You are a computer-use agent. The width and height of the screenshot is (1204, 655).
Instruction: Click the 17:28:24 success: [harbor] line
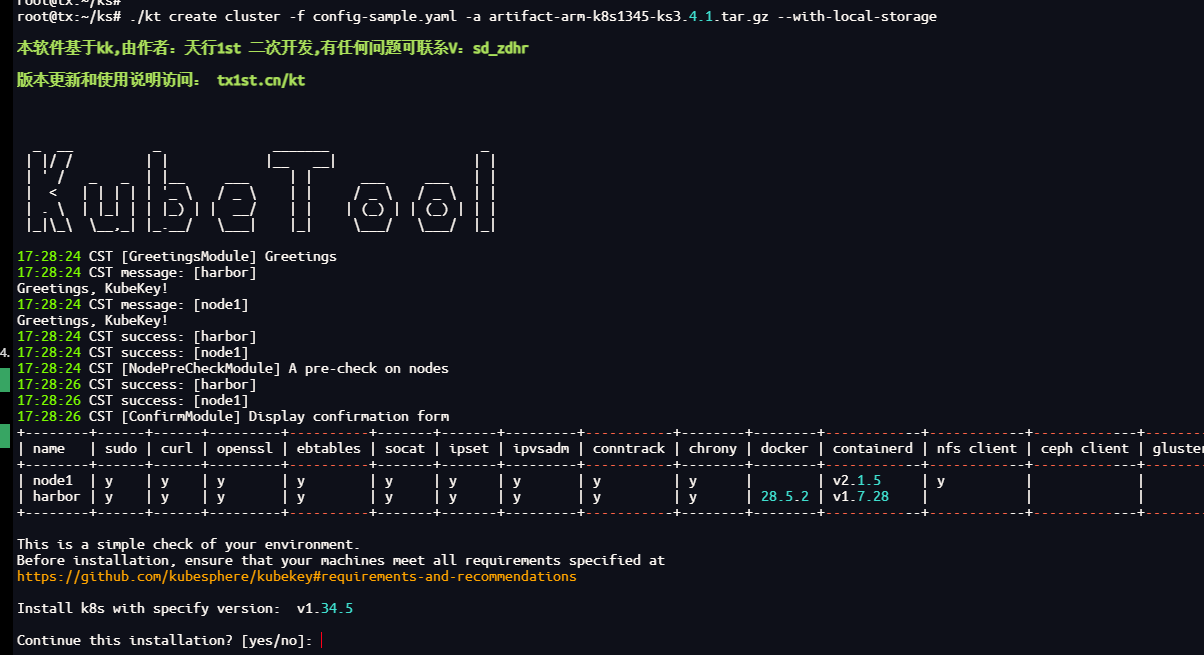pyautogui.click(x=137, y=336)
